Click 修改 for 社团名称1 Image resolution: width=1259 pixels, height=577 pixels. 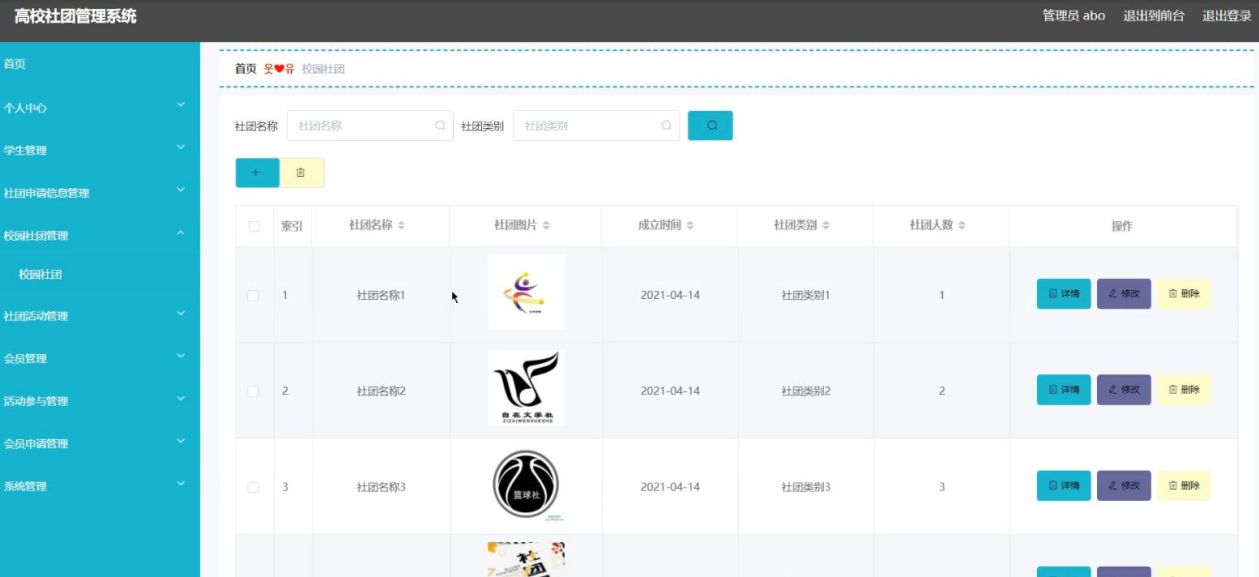pyautogui.click(x=1124, y=294)
